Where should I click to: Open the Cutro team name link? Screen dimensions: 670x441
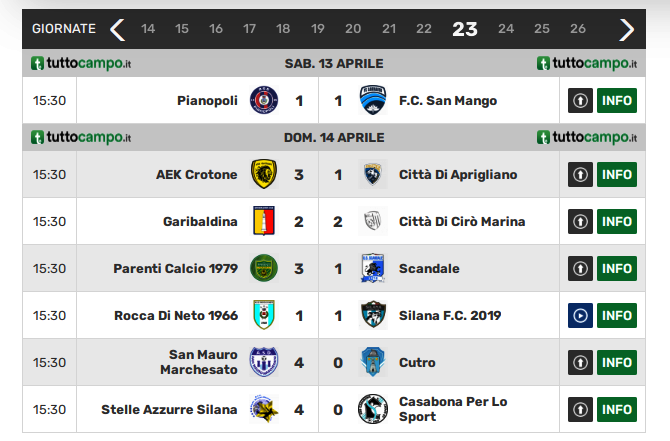(417, 362)
